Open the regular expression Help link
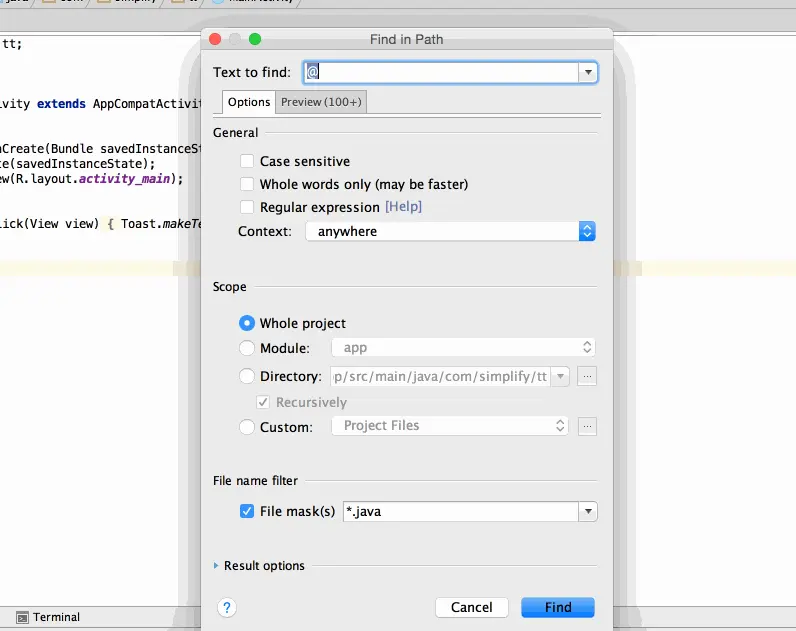Viewport: 796px width, 631px height. pyautogui.click(x=403, y=207)
